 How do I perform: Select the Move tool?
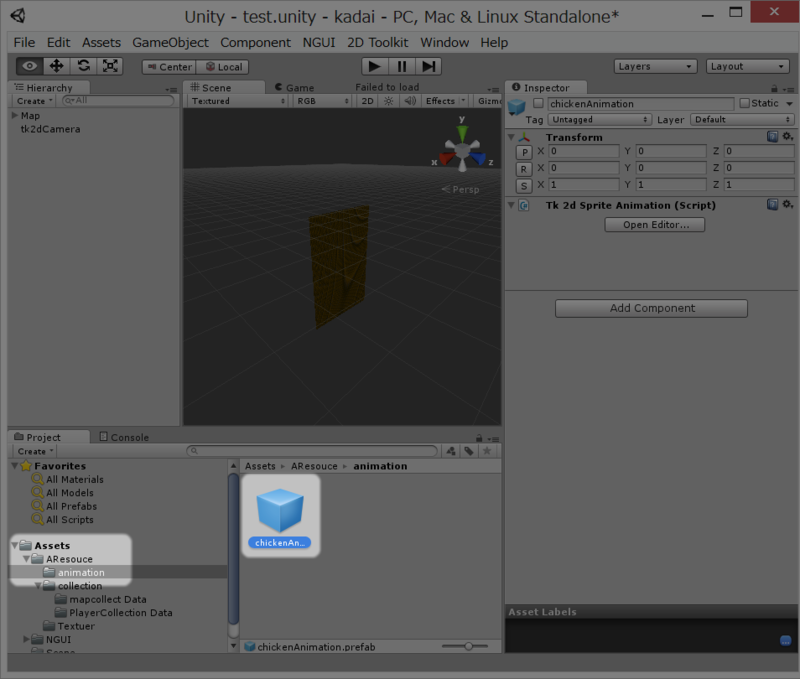pyautogui.click(x=56, y=66)
